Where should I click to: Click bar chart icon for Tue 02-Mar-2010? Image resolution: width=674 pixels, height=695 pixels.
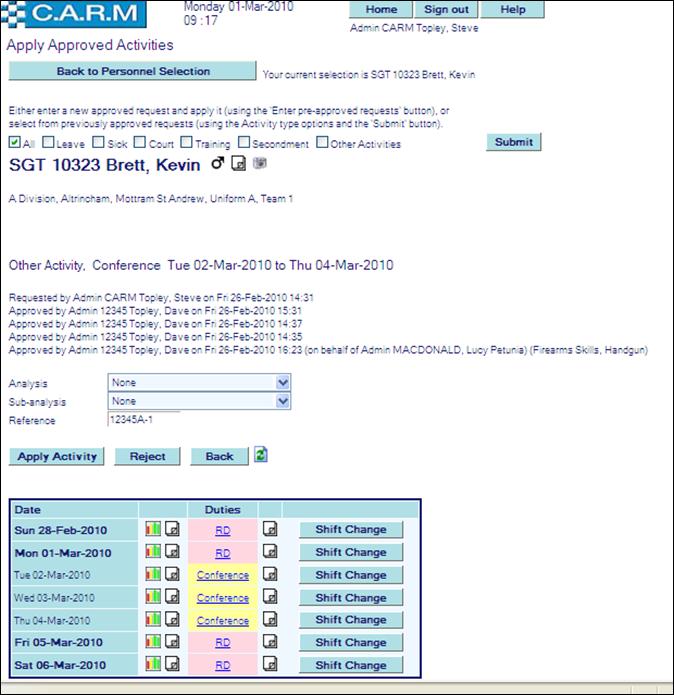click(x=153, y=575)
